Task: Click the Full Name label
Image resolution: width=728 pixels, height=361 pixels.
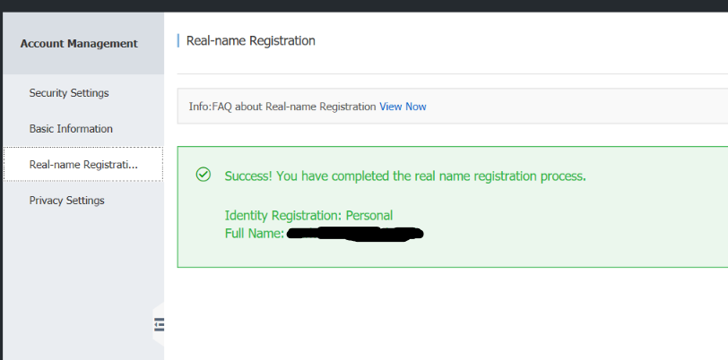Action: point(254,233)
